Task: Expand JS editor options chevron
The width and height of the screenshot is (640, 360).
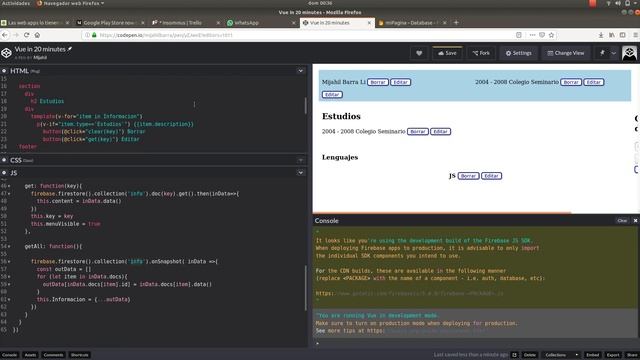Action: coord(301,173)
